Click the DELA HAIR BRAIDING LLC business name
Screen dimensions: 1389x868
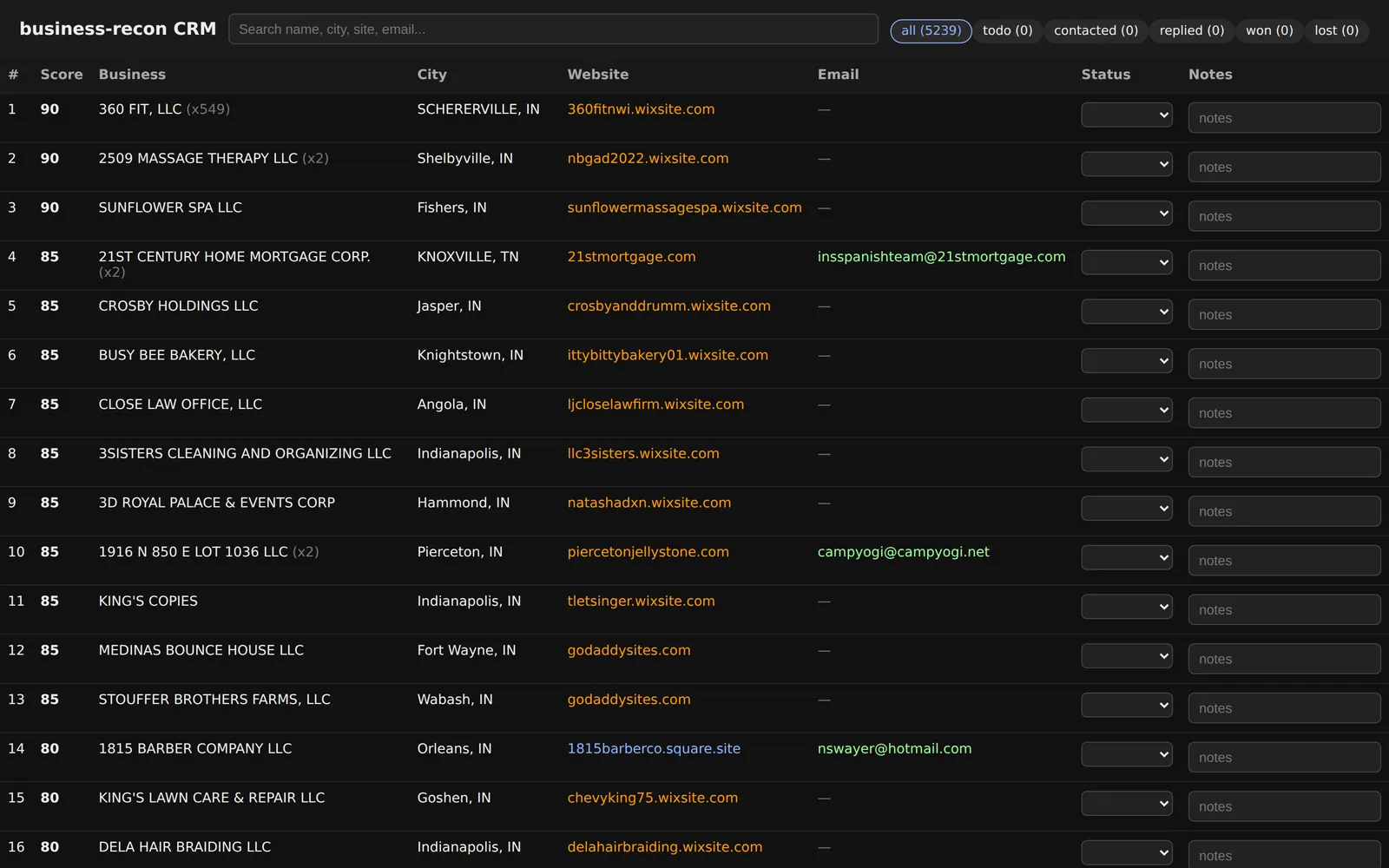(185, 847)
